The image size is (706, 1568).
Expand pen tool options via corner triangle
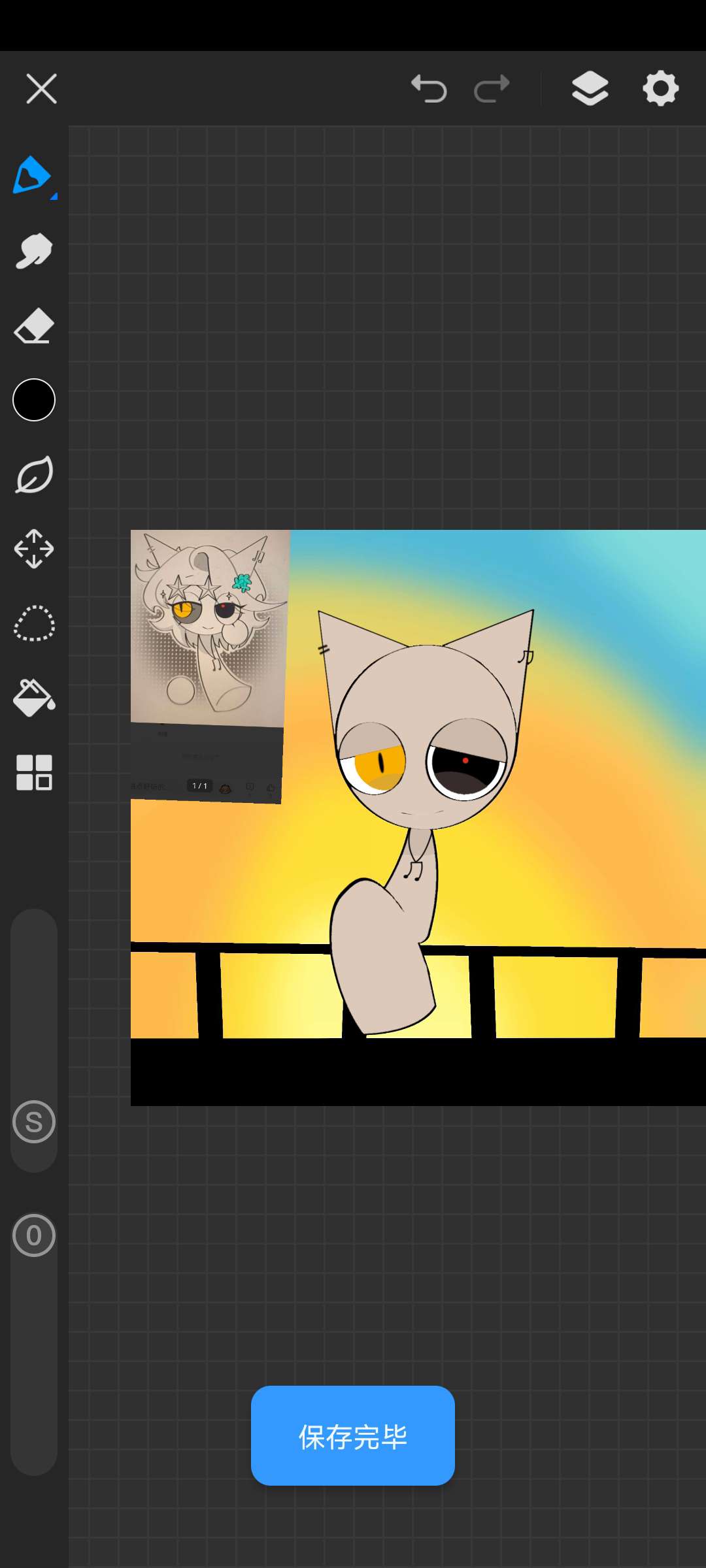(x=54, y=196)
